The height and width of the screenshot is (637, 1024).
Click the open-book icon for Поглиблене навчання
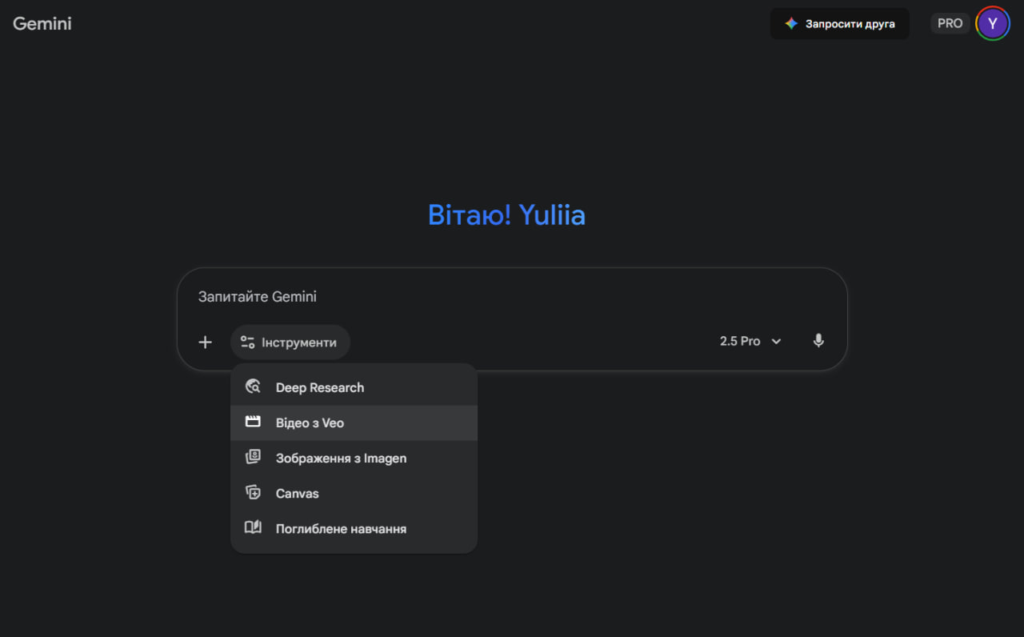click(x=253, y=528)
